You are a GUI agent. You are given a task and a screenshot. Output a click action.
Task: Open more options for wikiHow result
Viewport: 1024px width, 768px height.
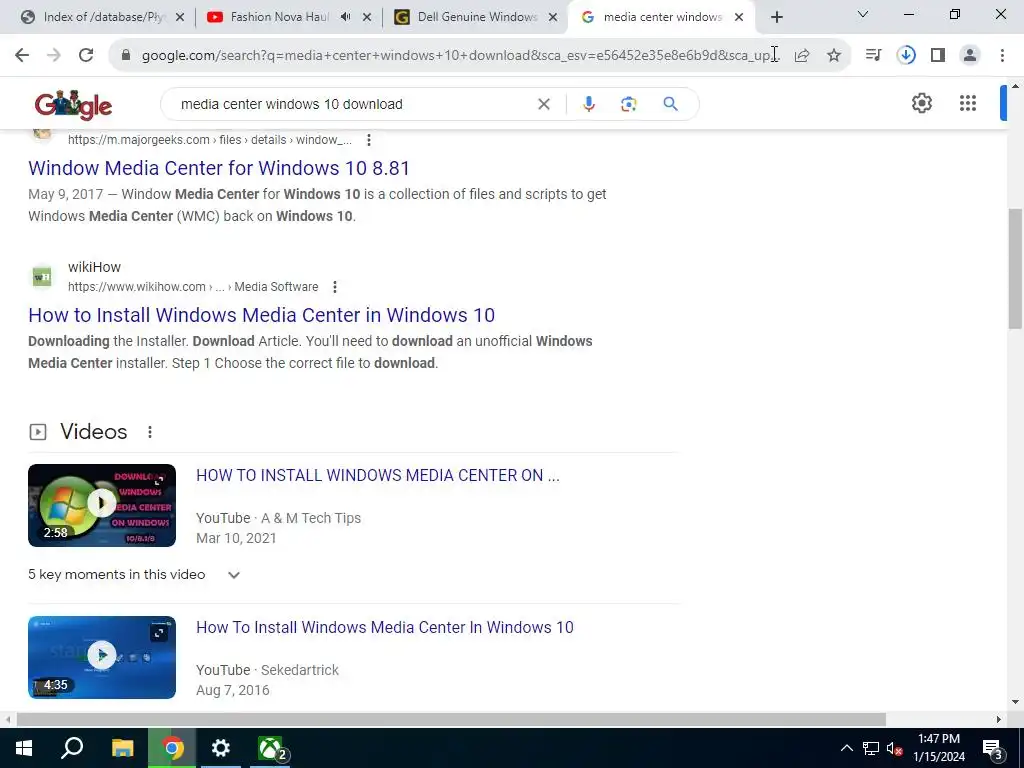[335, 287]
